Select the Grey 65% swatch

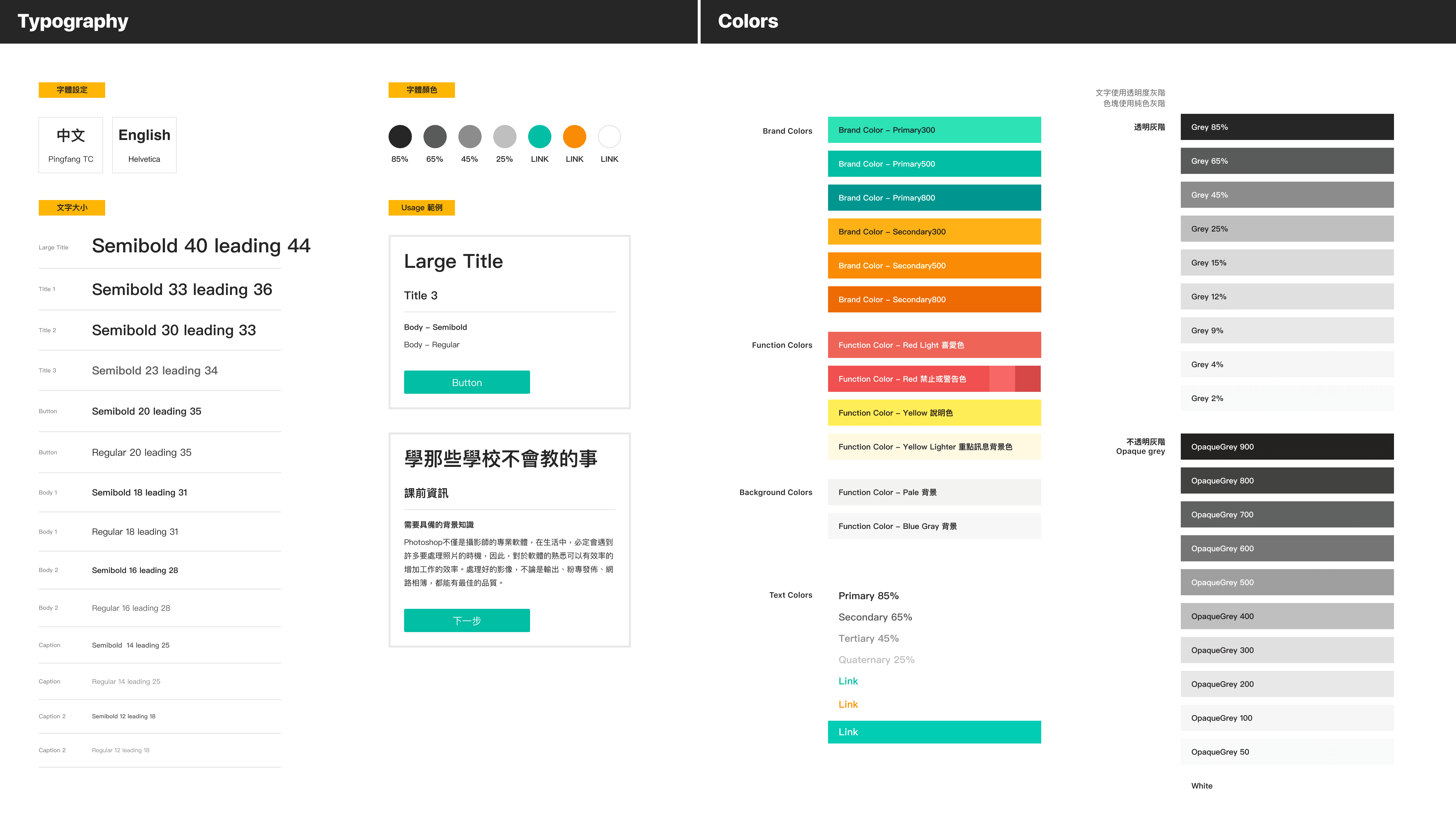[x=1287, y=161]
